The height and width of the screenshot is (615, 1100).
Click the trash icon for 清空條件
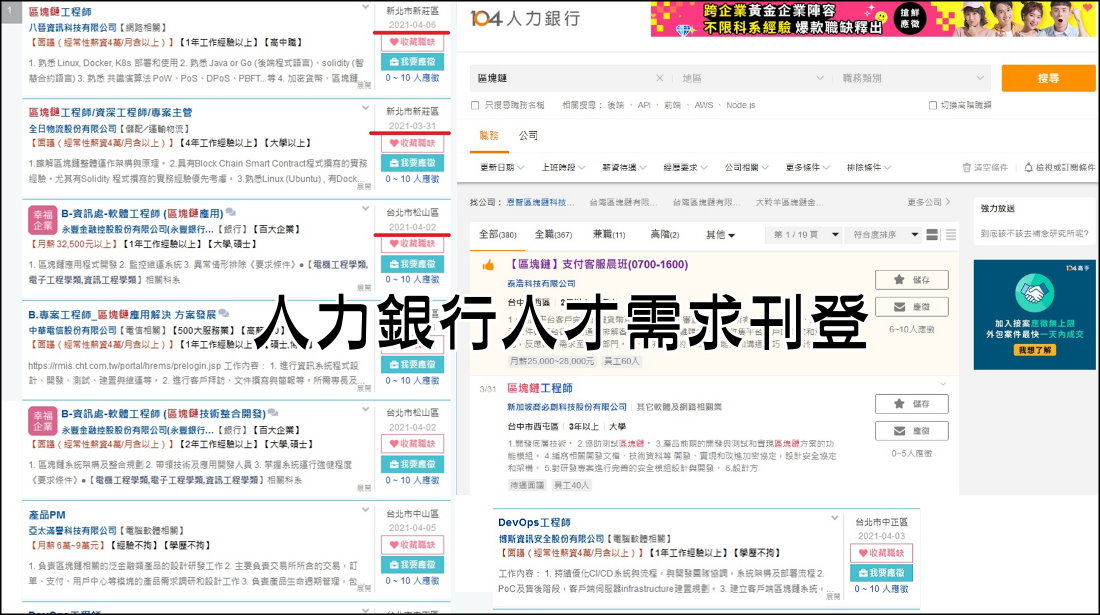point(967,168)
